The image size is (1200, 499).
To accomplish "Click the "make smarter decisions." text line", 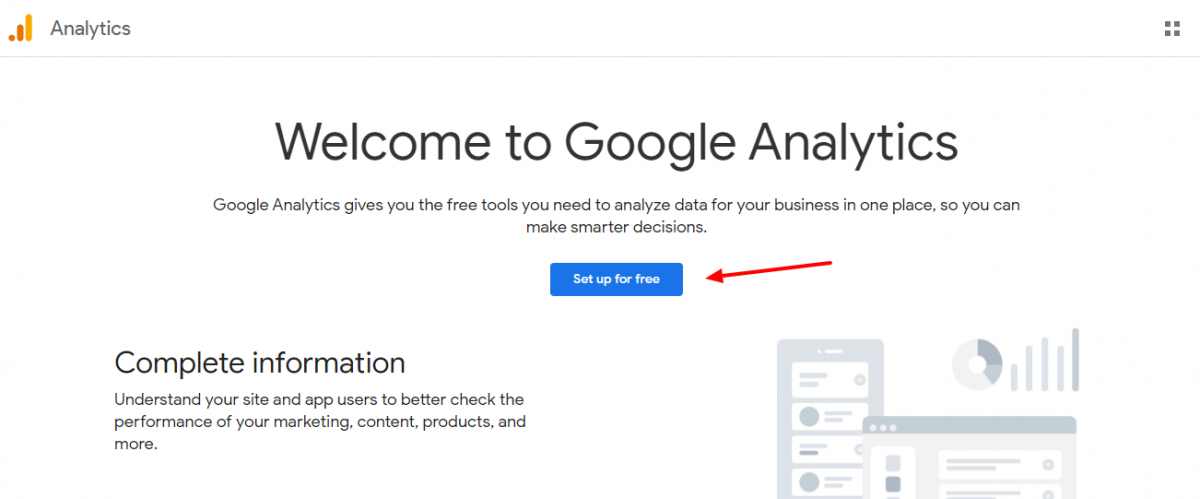I will point(616,227).
